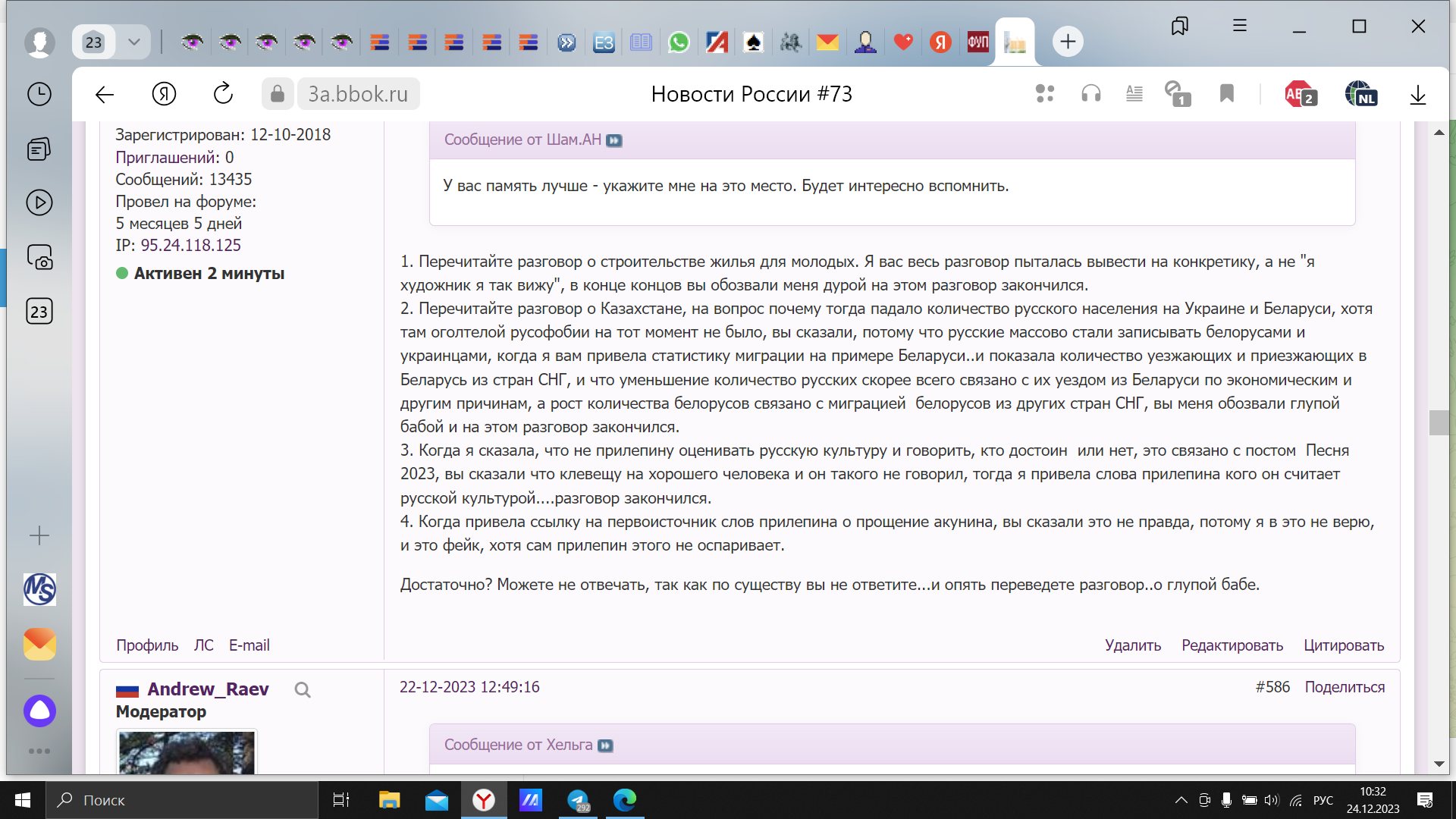Open the Yandex home button
This screenshot has height=819, width=1456.
coord(164,94)
